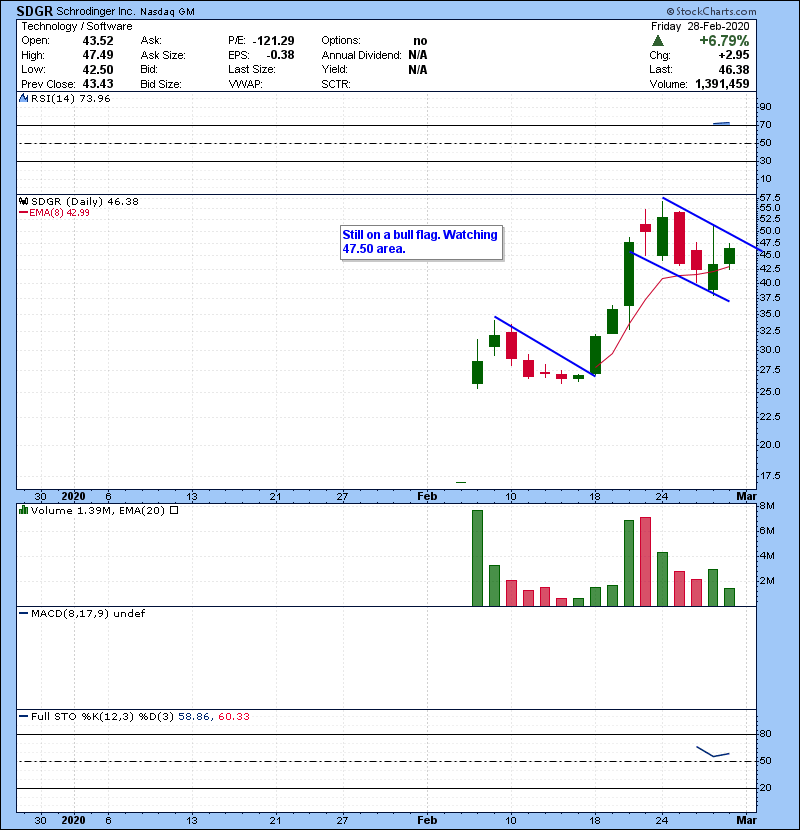800x830 pixels.
Task: Click the green up-triangle next to +6.79%
Action: click(x=658, y=41)
